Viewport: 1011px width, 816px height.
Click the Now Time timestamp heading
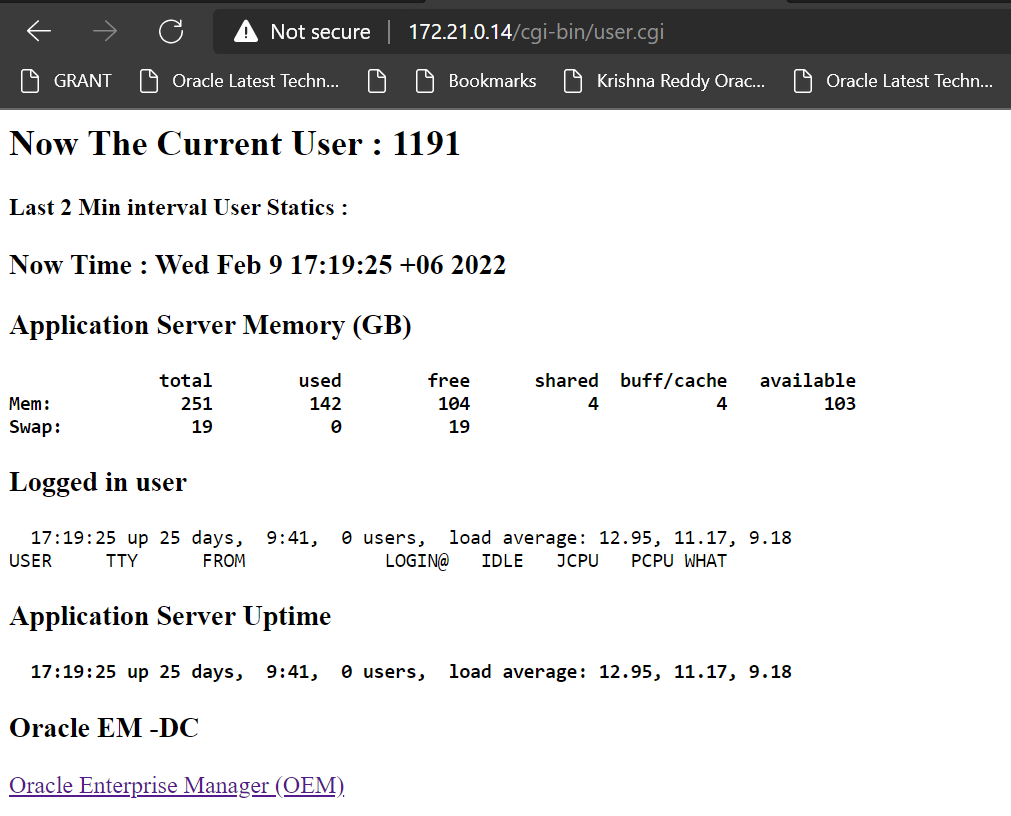pos(257,265)
